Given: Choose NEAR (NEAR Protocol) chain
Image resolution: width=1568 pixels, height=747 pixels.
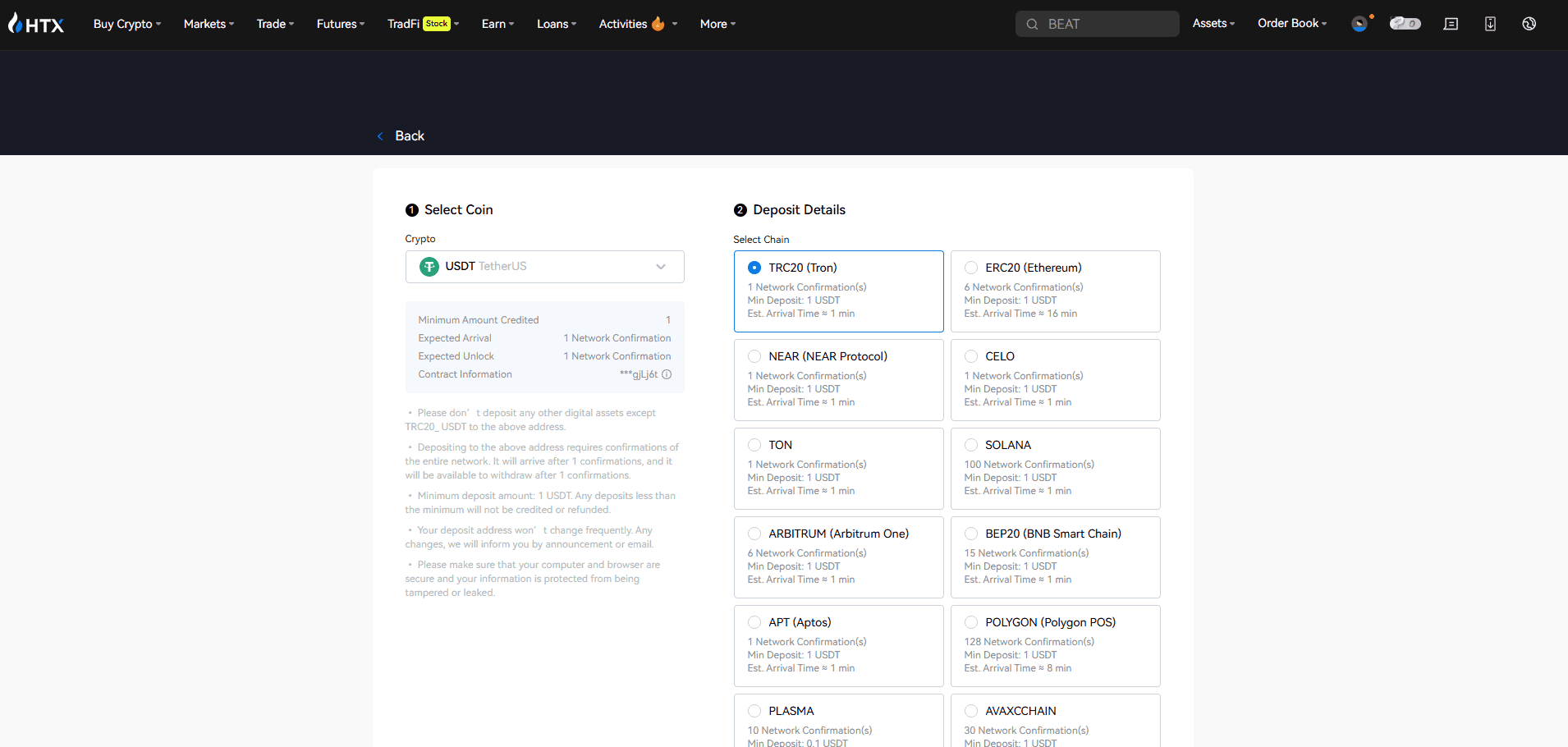Looking at the screenshot, I should (x=838, y=380).
